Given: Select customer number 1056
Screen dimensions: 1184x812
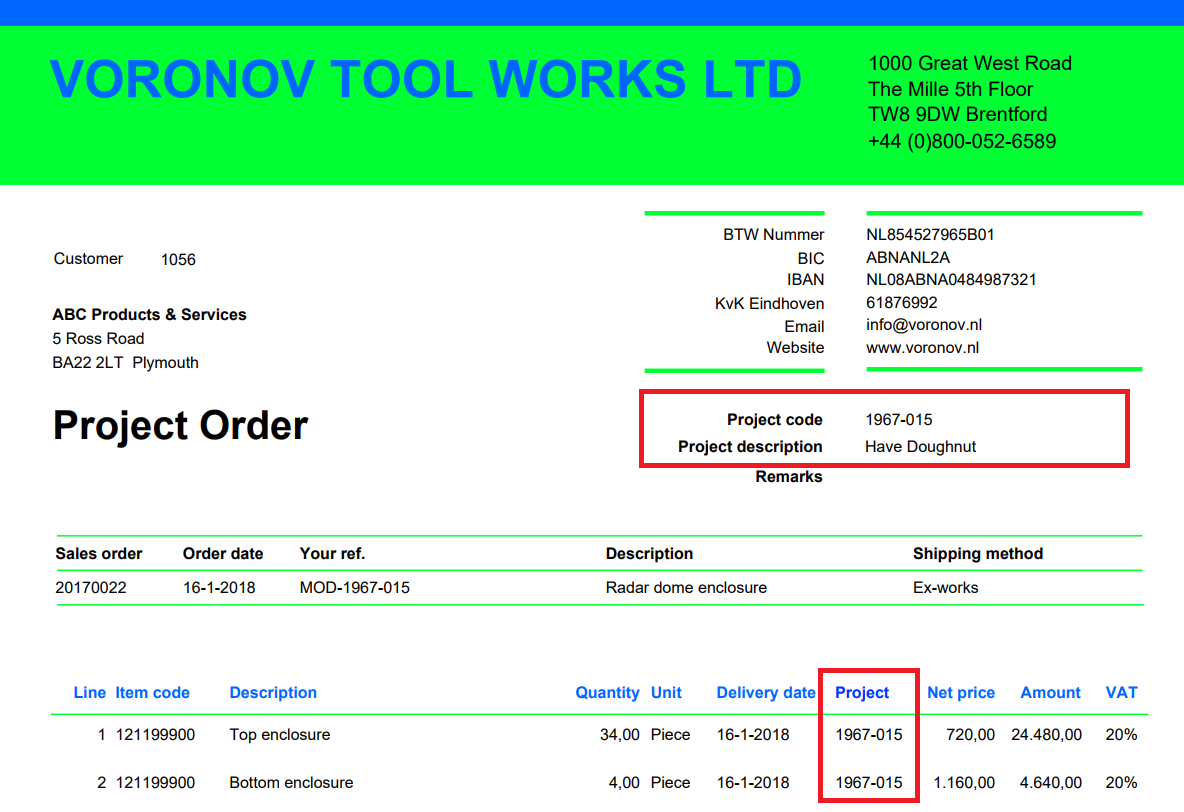Looking at the screenshot, I should coord(178,260).
